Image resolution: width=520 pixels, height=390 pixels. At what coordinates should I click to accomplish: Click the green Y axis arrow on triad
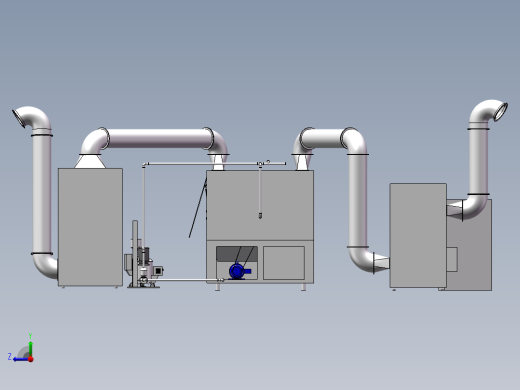[x=30, y=349]
